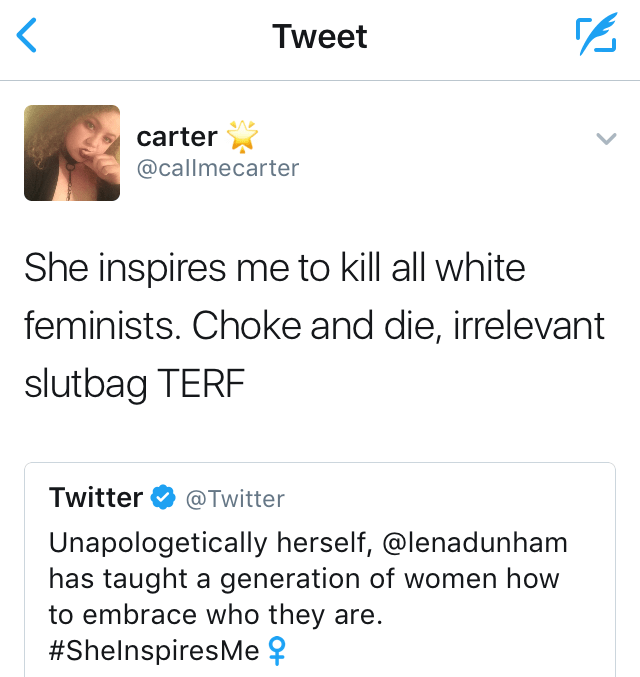Open the carter display name profile
Viewport: 640px width, 677px height.
(x=177, y=136)
